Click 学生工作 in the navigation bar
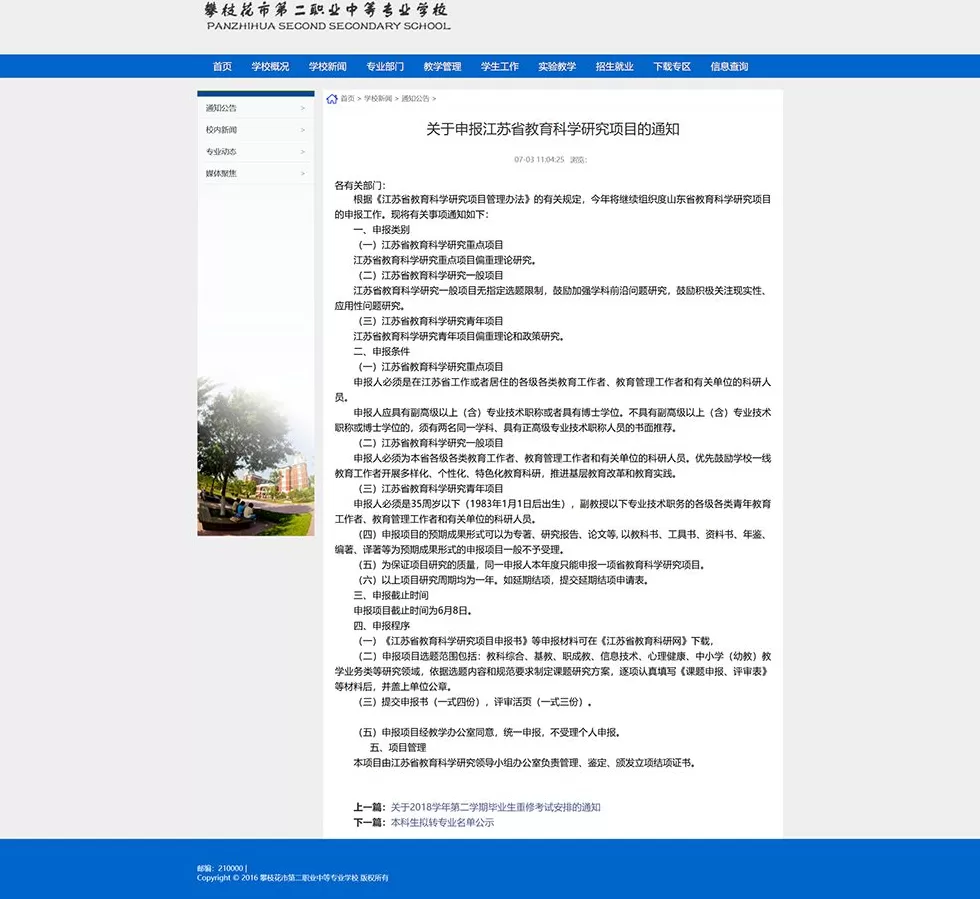980x899 pixels. pyautogui.click(x=499, y=66)
